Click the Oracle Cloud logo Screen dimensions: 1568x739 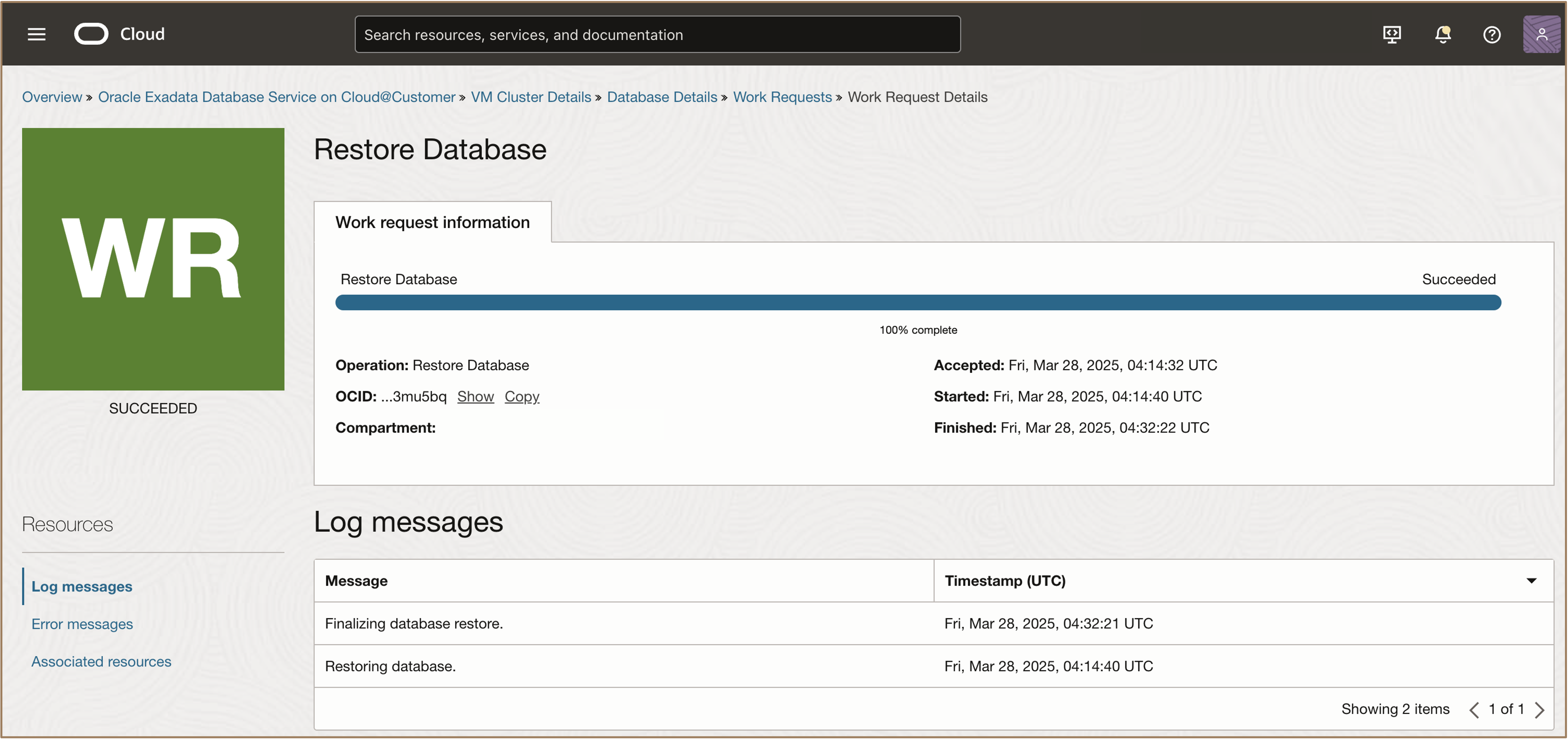click(x=119, y=34)
